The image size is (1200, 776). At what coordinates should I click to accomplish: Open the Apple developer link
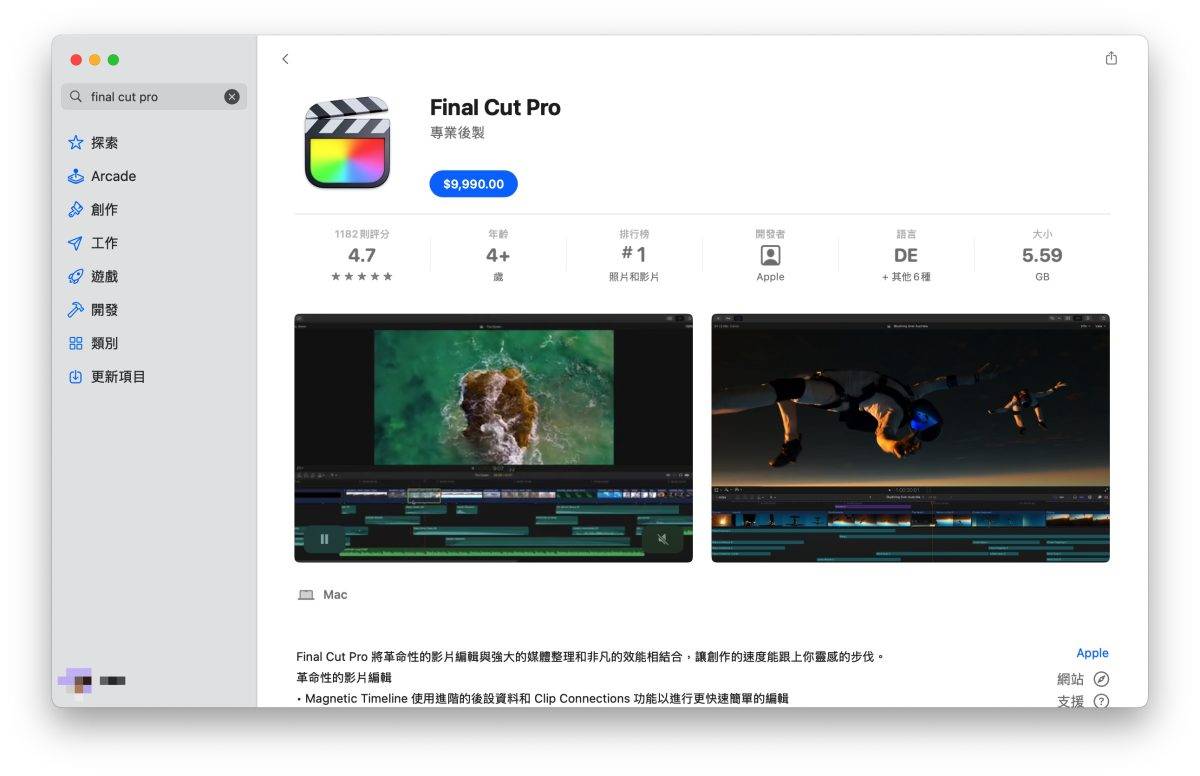pyautogui.click(x=1092, y=653)
